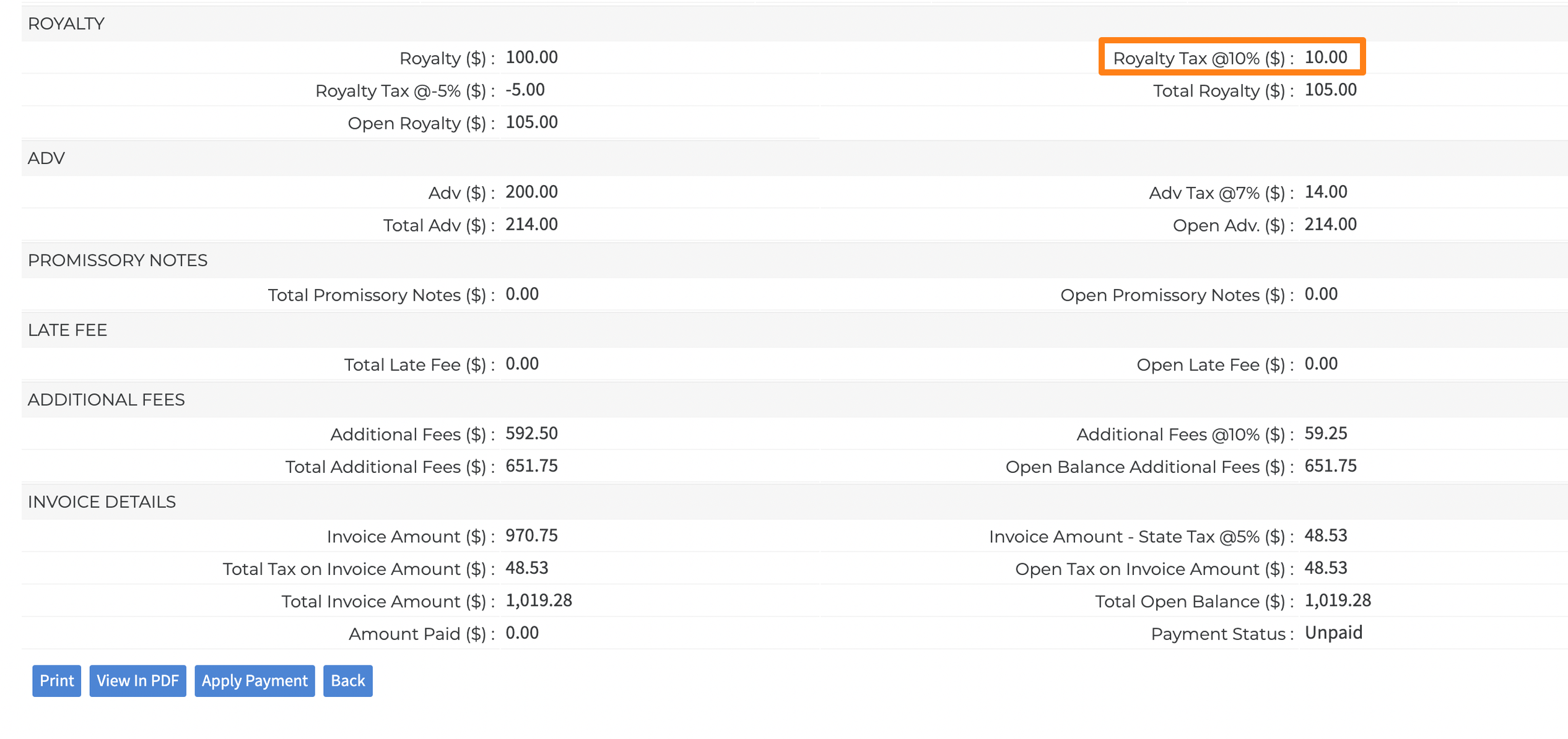This screenshot has width=1568, height=739.
Task: Click the Amount Paid value 0.00
Action: coord(521,633)
